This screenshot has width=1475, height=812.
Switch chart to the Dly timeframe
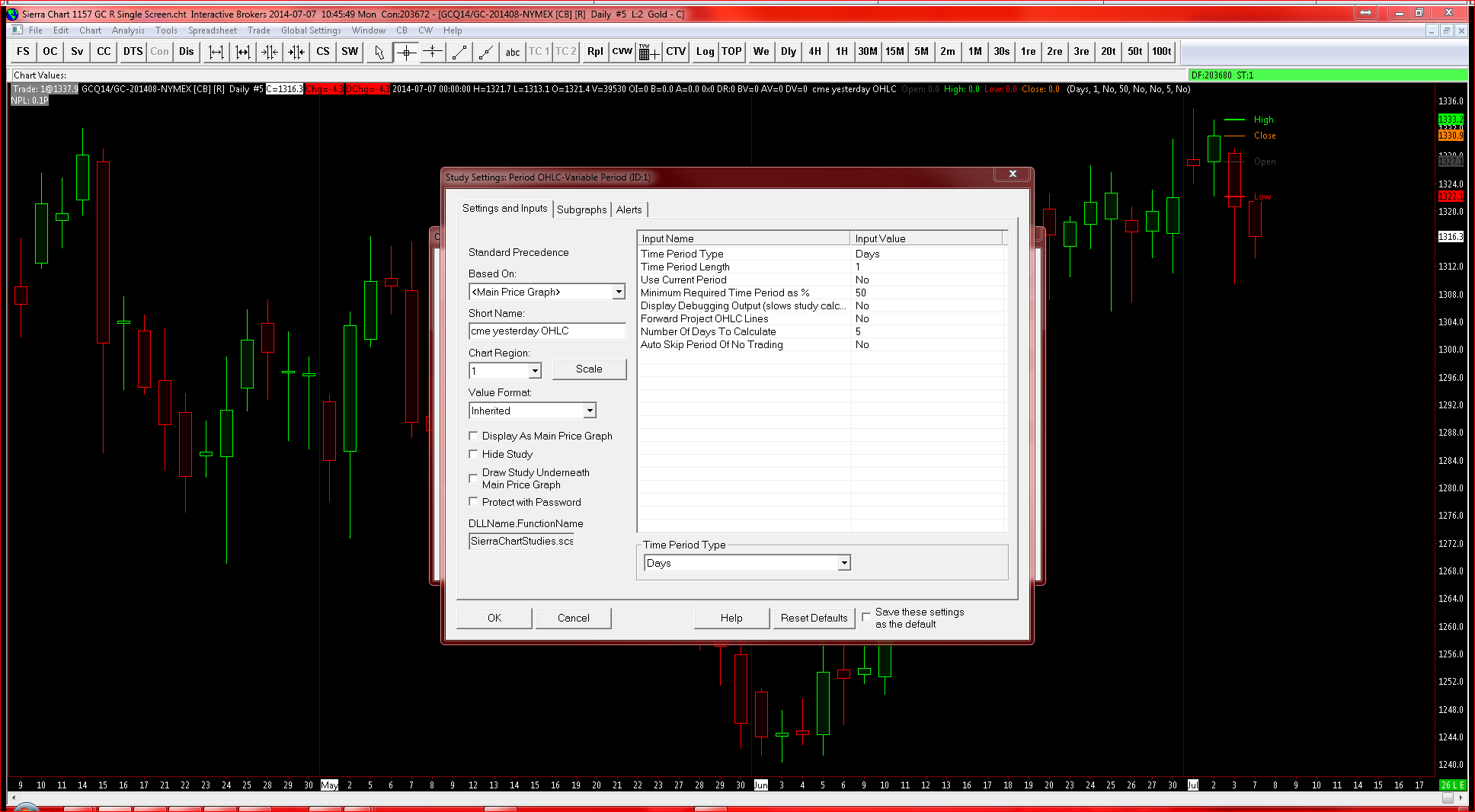[789, 52]
